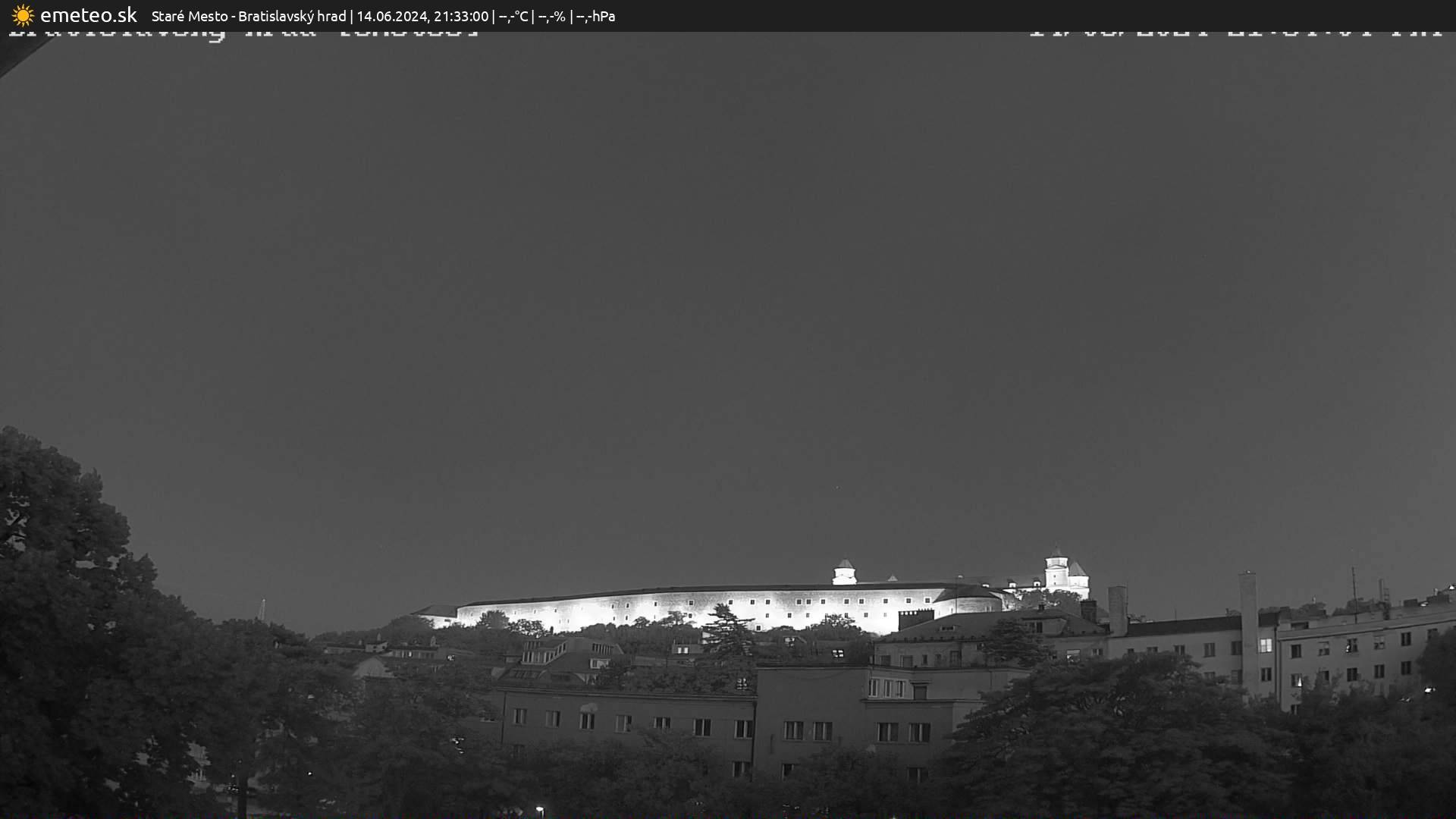The height and width of the screenshot is (819, 1456).
Task: Click the street lamp at the bottom center
Action: [x=539, y=810]
